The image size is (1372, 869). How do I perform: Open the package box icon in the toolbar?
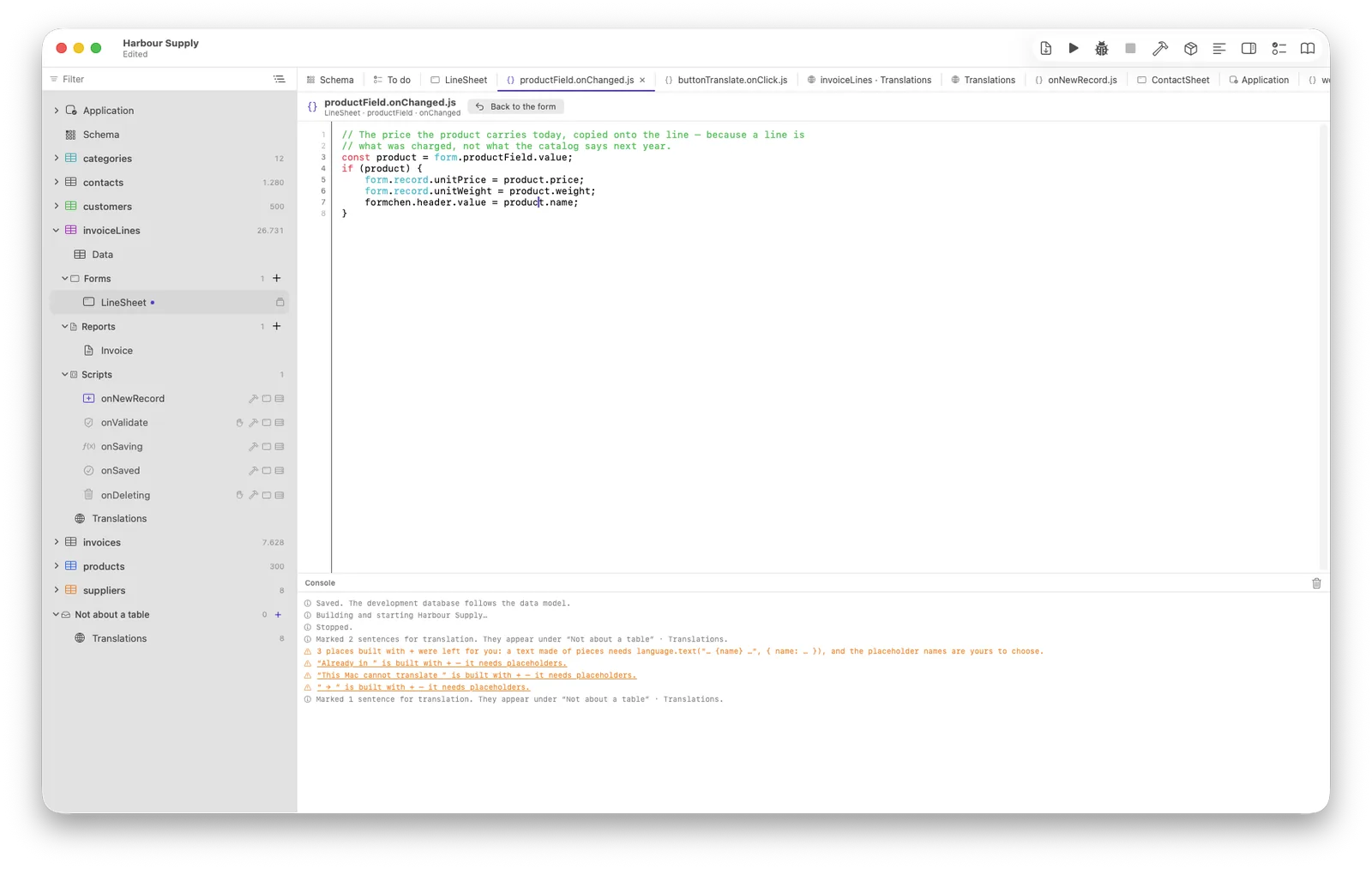tap(1191, 49)
